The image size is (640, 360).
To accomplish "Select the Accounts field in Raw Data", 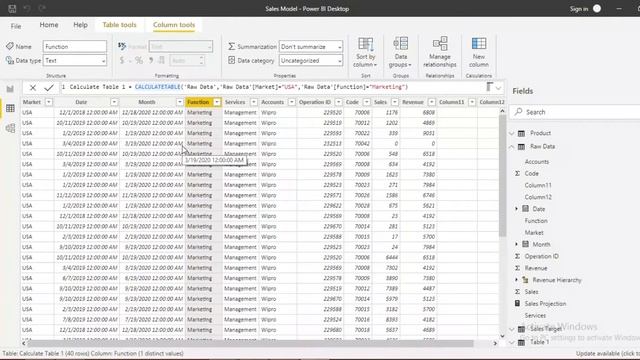I will 537,162.
